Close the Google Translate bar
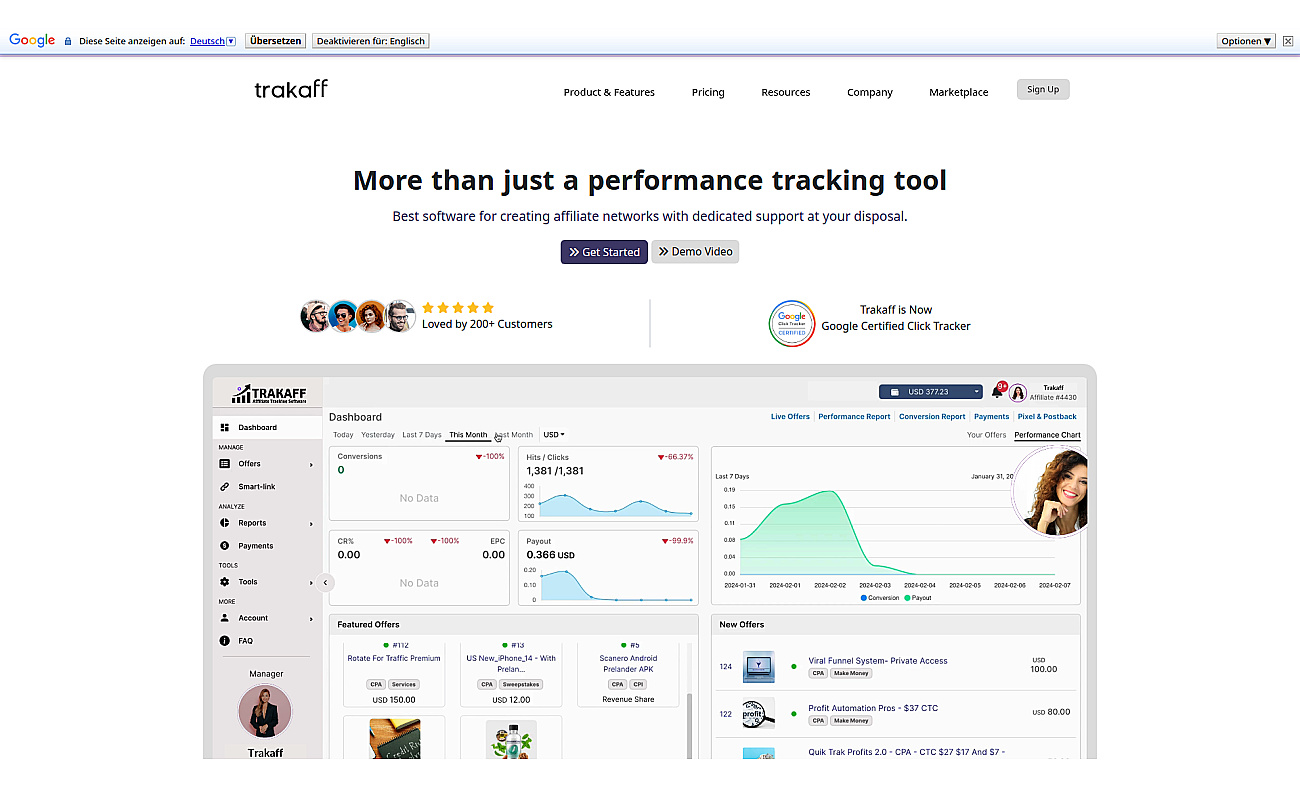The height and width of the screenshot is (788, 1300). [1288, 41]
